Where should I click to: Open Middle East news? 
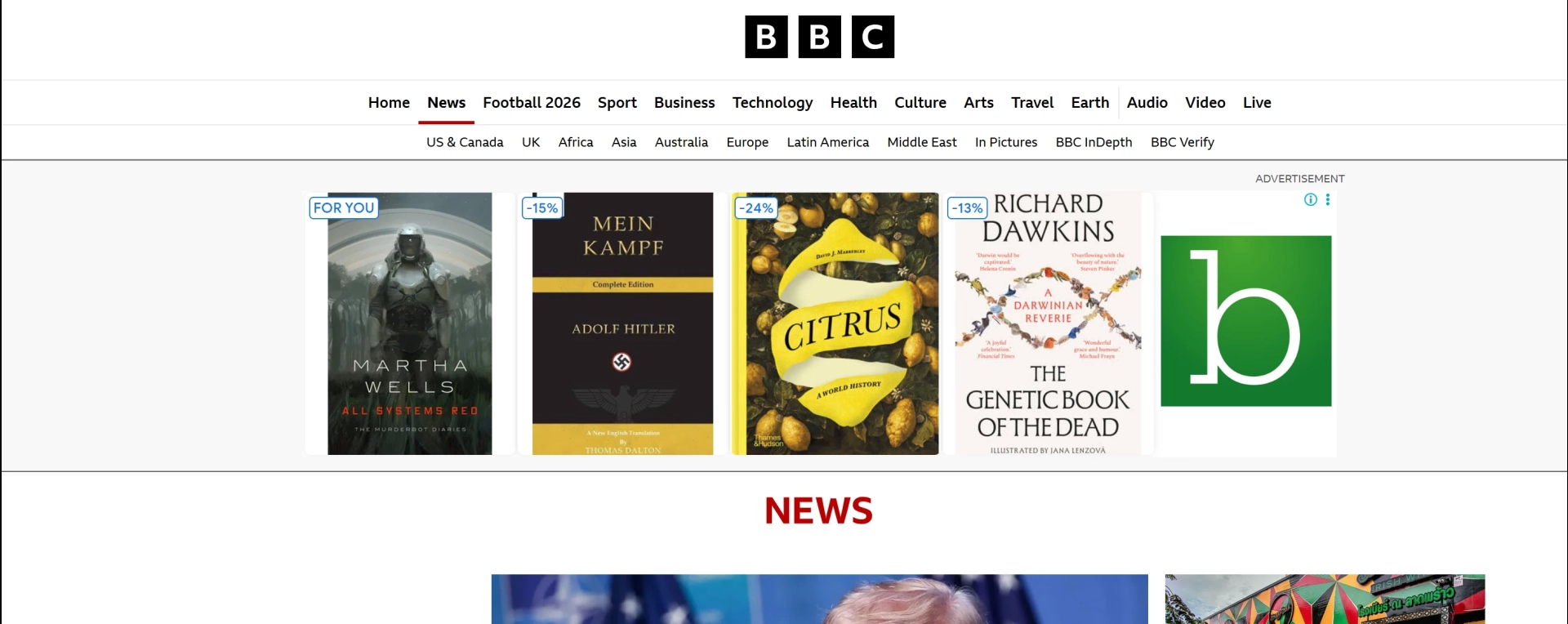tap(922, 142)
